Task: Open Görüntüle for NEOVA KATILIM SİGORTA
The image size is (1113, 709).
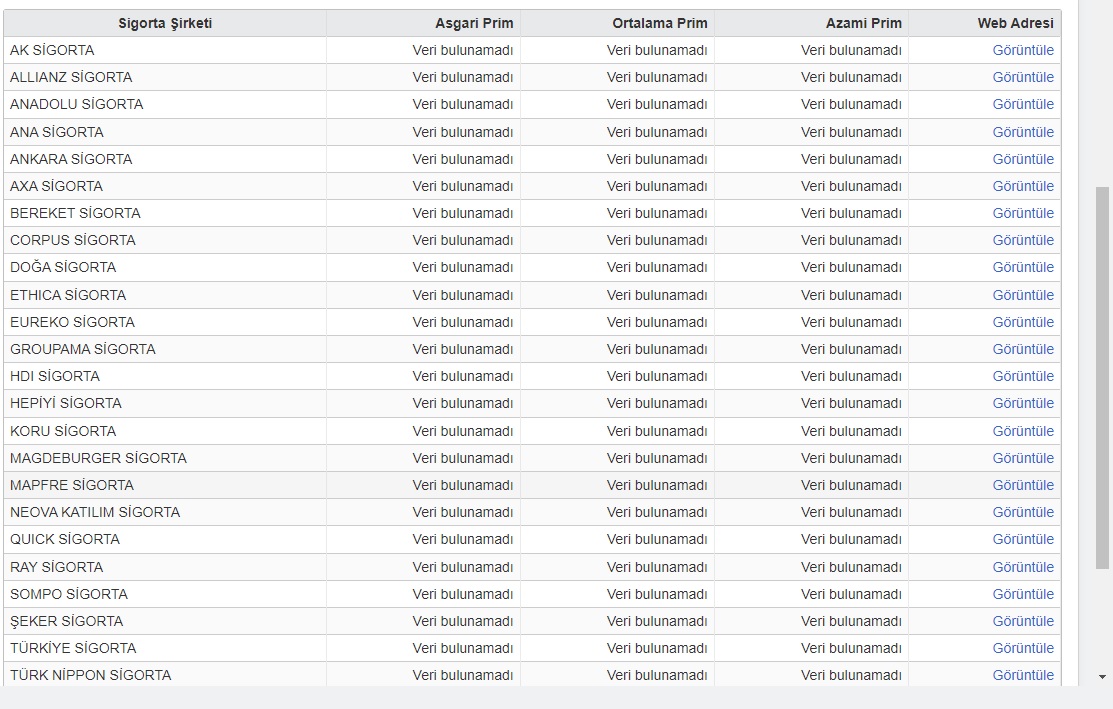Action: (1023, 512)
